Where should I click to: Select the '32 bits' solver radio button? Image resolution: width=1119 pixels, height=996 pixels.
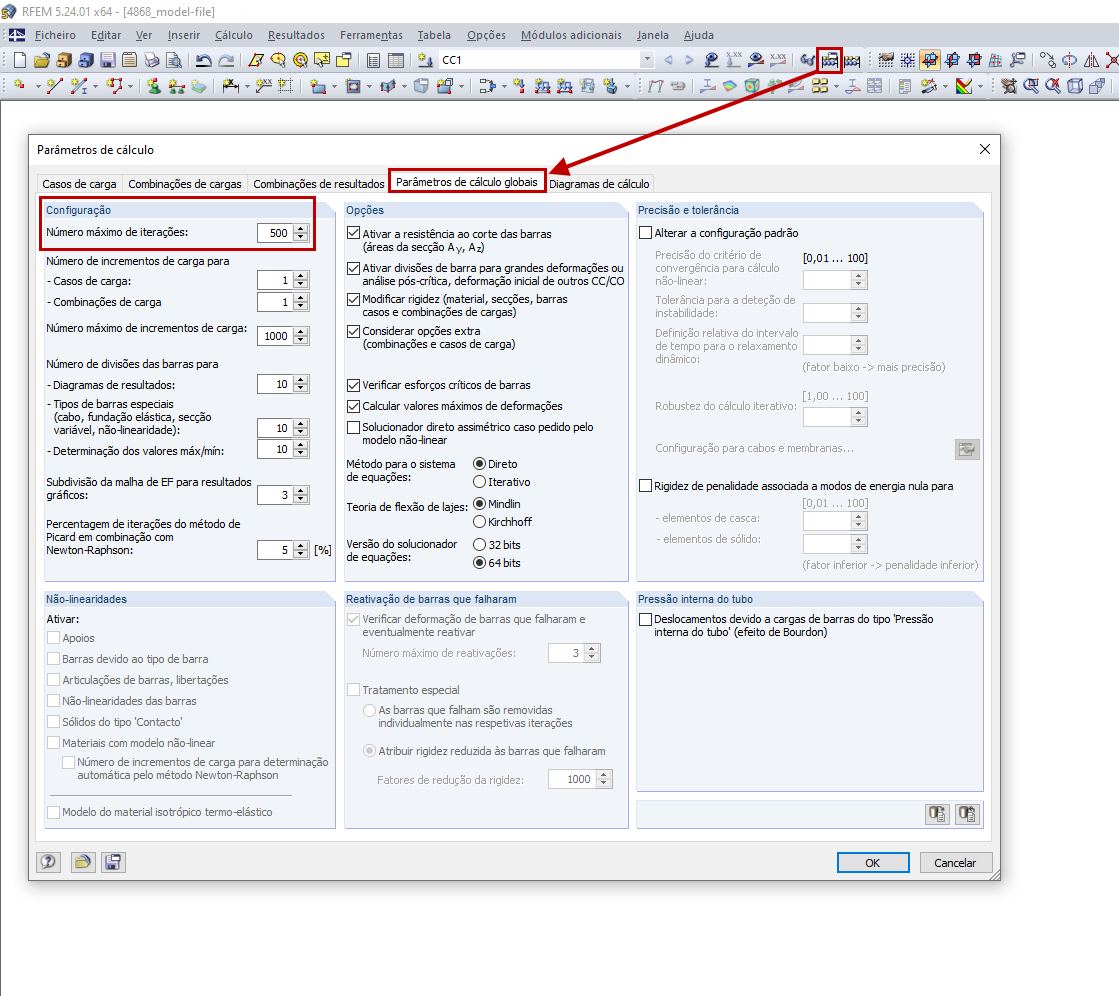480,545
